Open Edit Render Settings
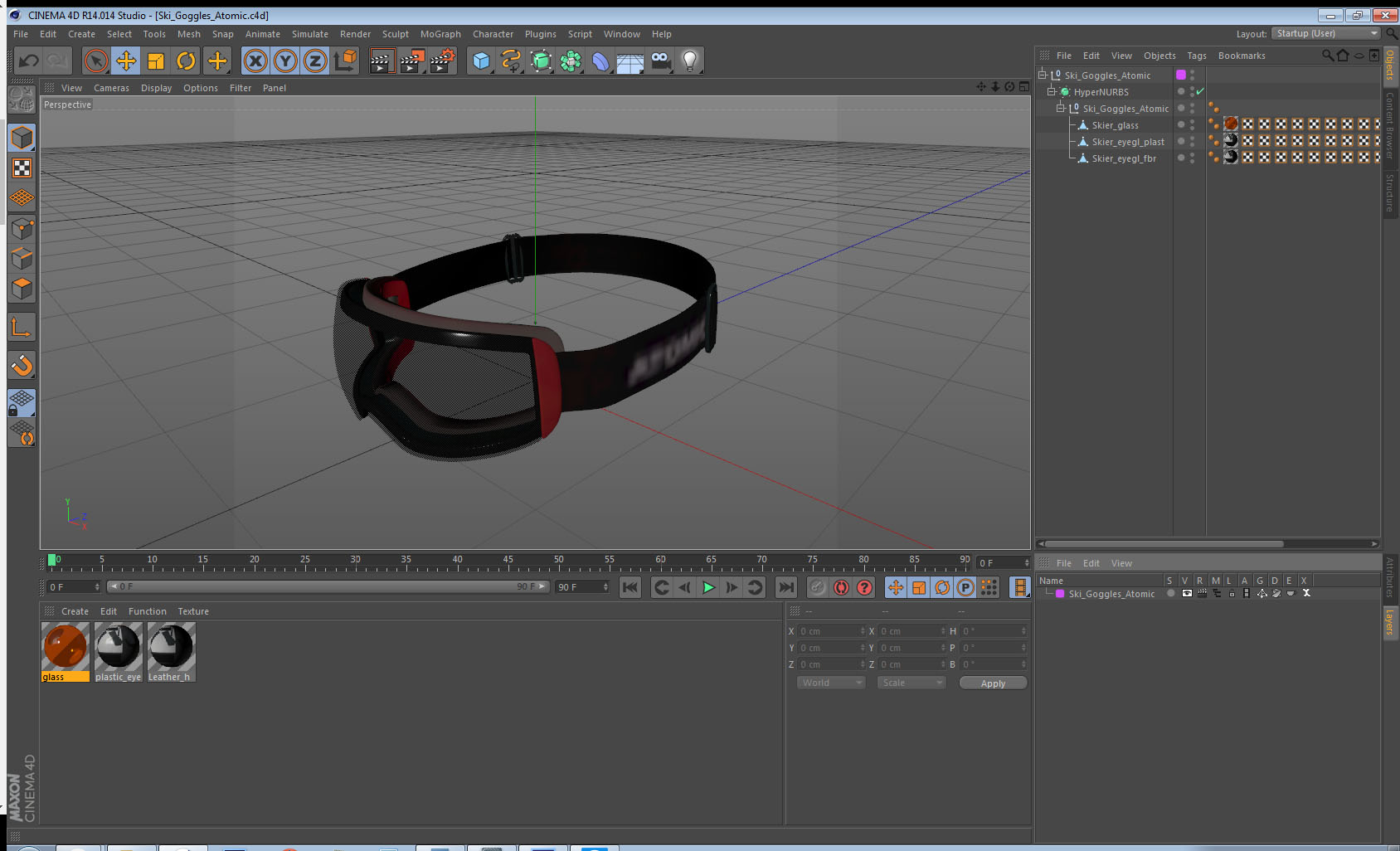 click(x=442, y=61)
